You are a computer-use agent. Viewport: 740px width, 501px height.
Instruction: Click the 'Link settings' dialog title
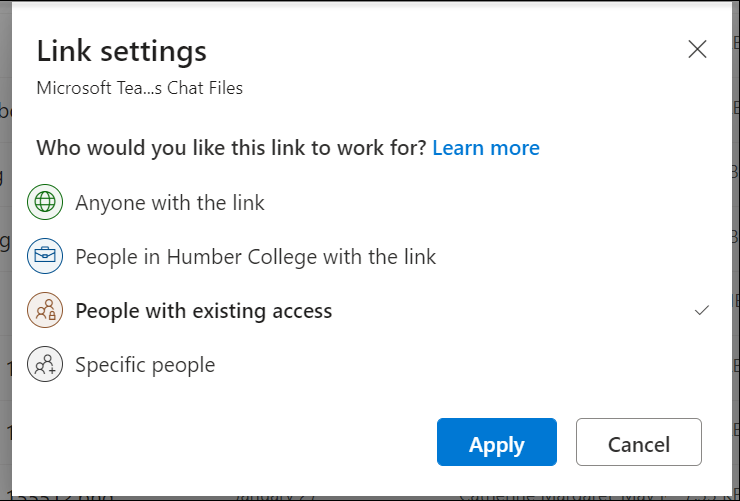121,51
